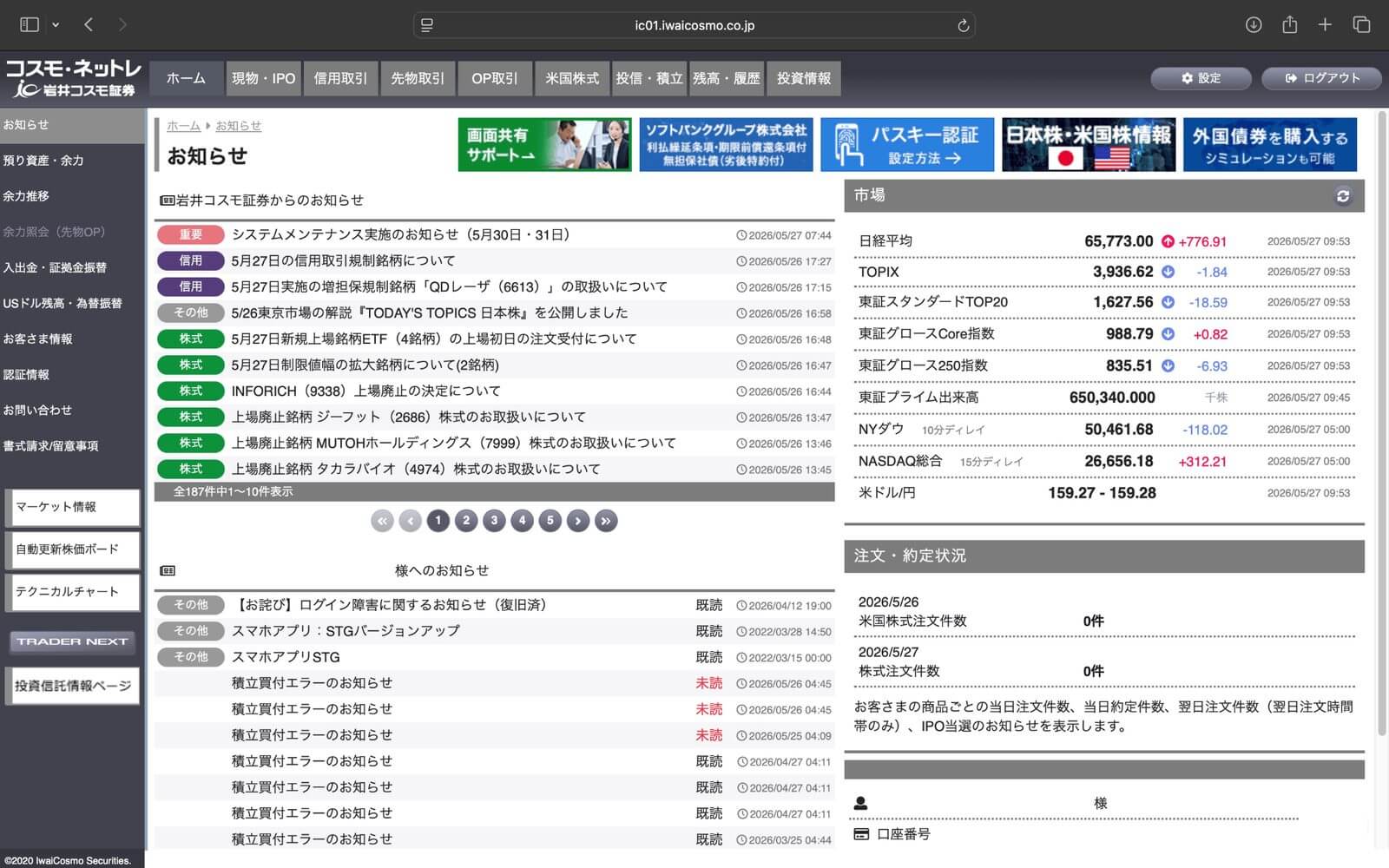Switch to the 現物・IPO tab
Screen dimensions: 1389x868
click(263, 78)
